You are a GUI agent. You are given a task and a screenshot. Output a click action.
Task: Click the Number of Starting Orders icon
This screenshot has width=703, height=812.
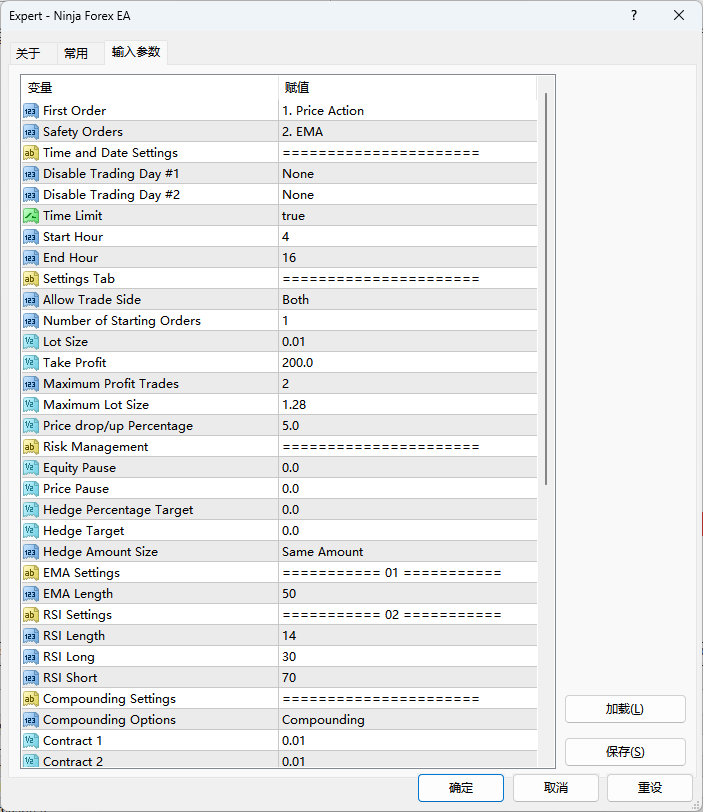tap(31, 321)
